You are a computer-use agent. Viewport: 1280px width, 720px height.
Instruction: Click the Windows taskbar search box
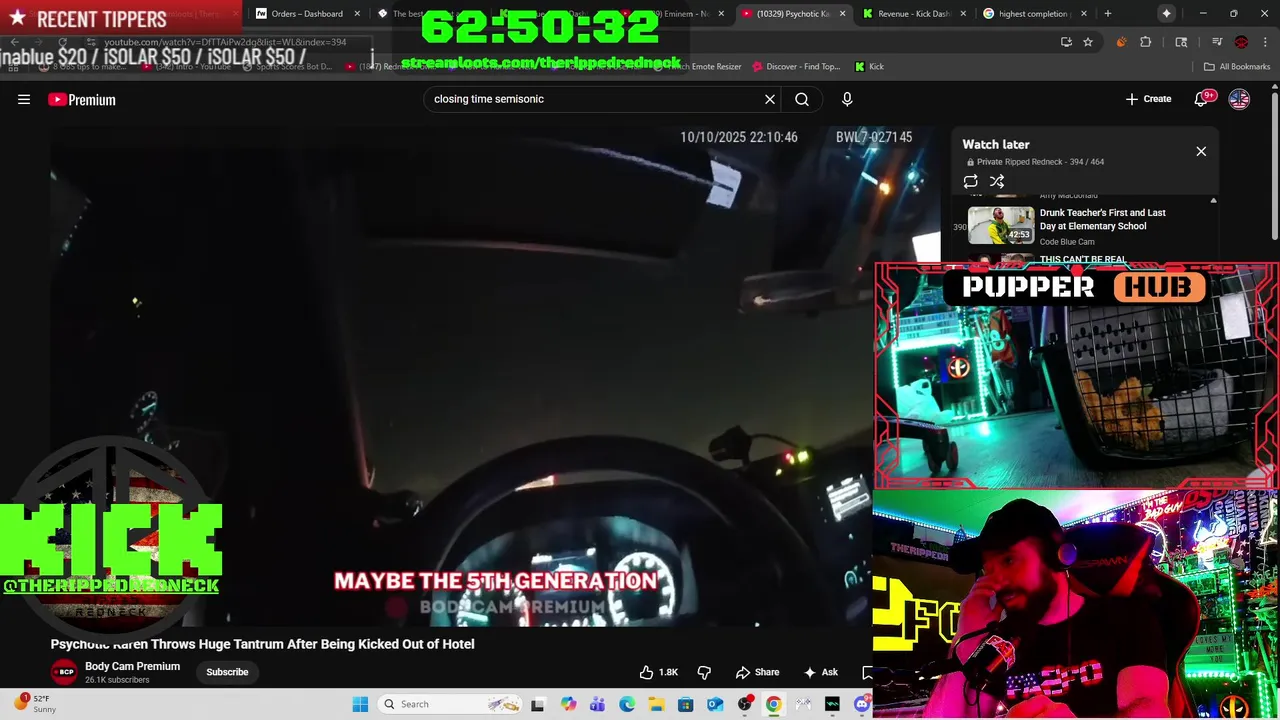click(450, 704)
